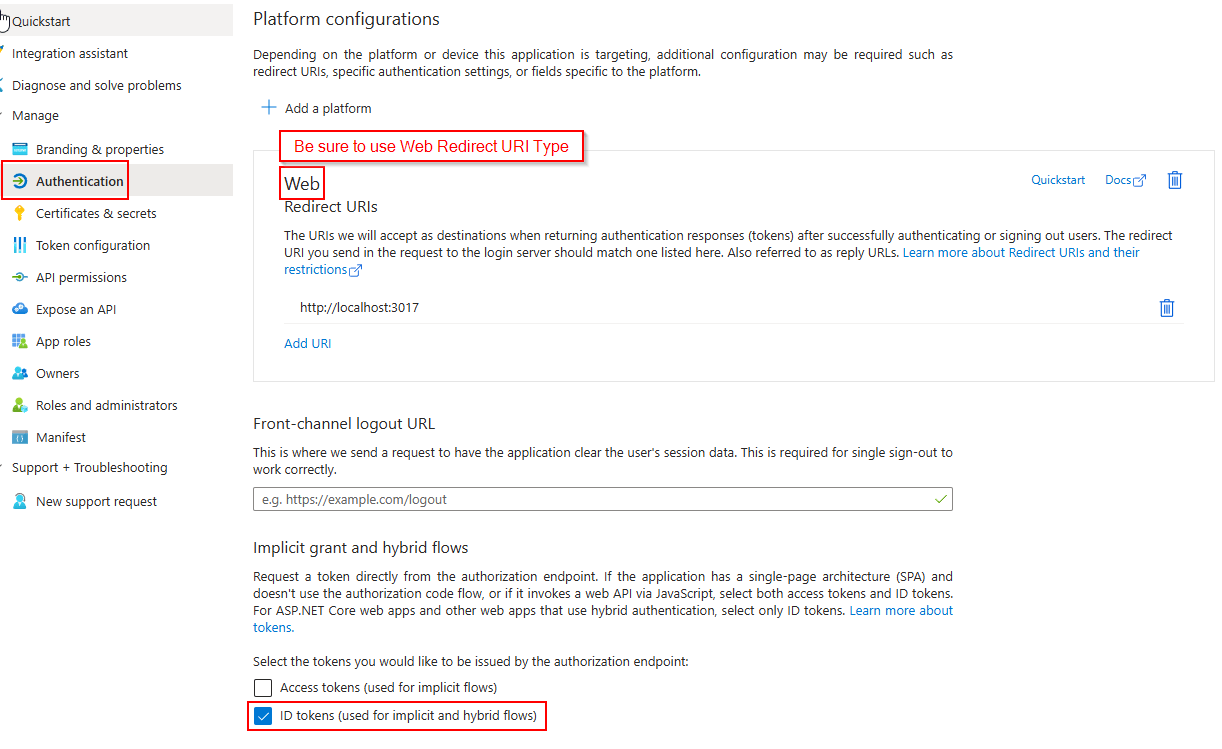Uncheck the ID tokens checkbox
Image resolution: width=1222 pixels, height=749 pixels.
tap(263, 716)
